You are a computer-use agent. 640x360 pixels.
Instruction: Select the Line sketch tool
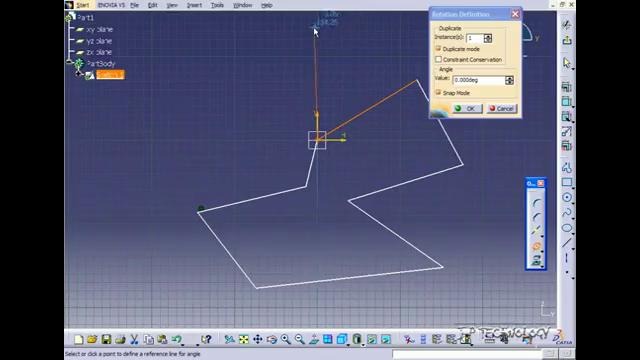(567, 243)
